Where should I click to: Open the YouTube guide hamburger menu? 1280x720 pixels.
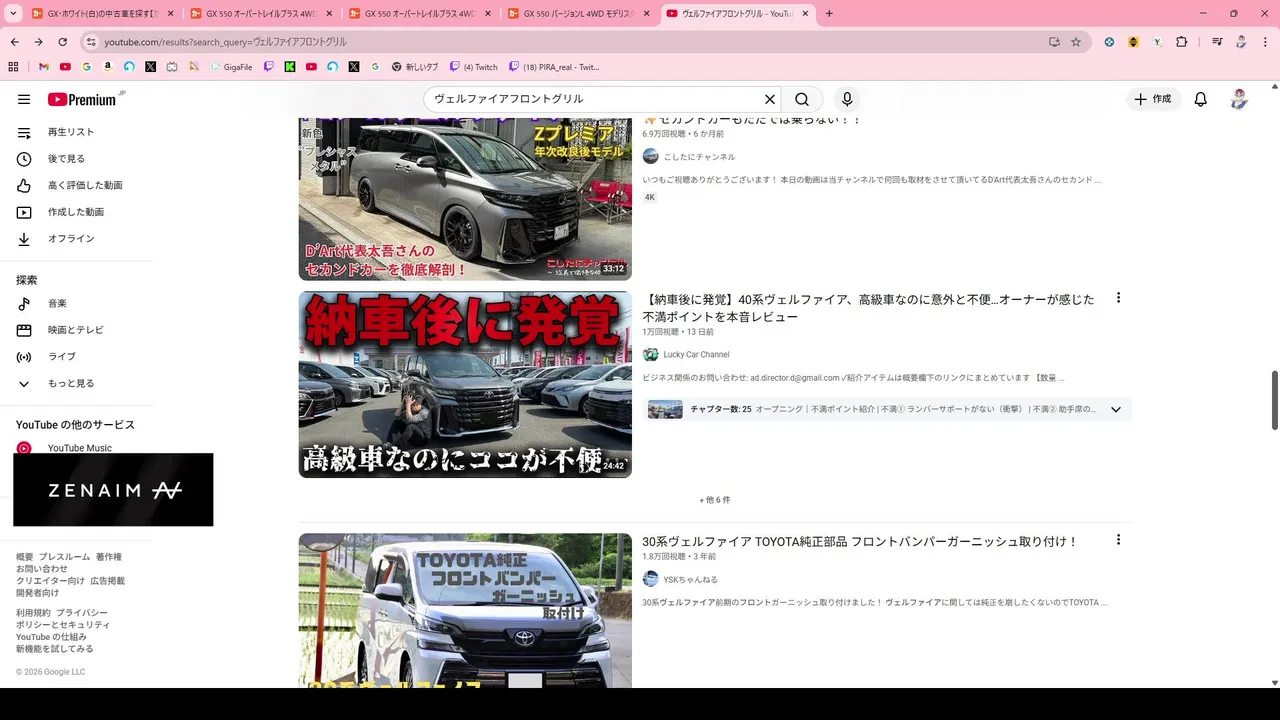tap(24, 99)
